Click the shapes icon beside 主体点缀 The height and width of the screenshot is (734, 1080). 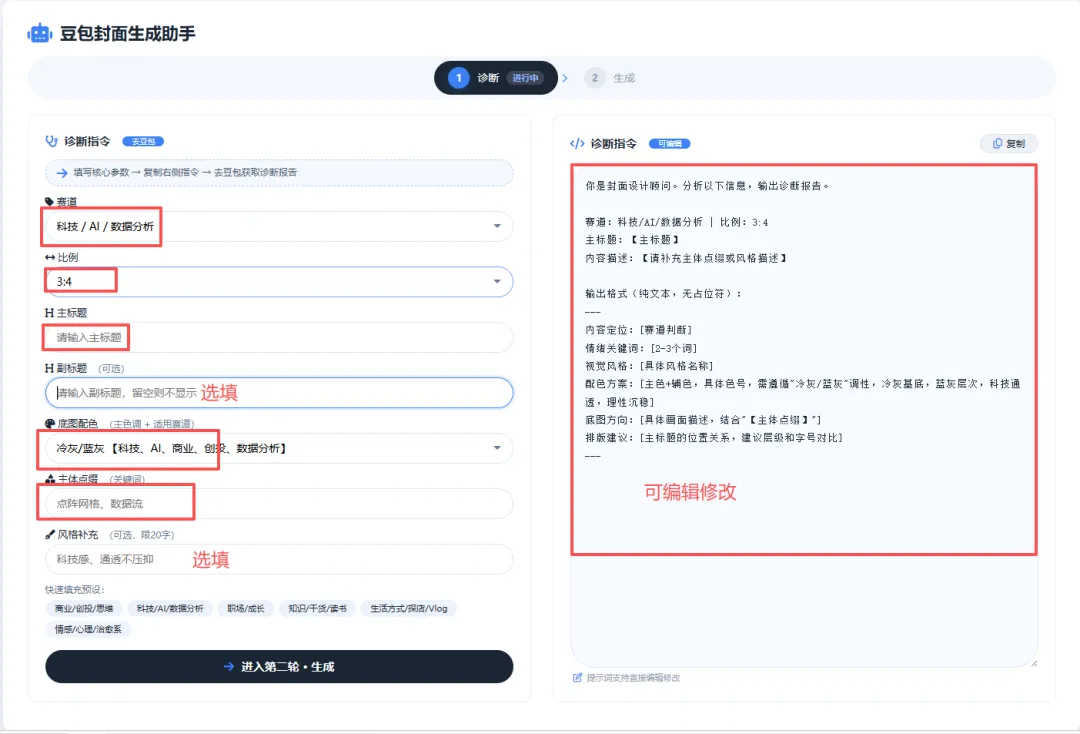tap(50, 479)
